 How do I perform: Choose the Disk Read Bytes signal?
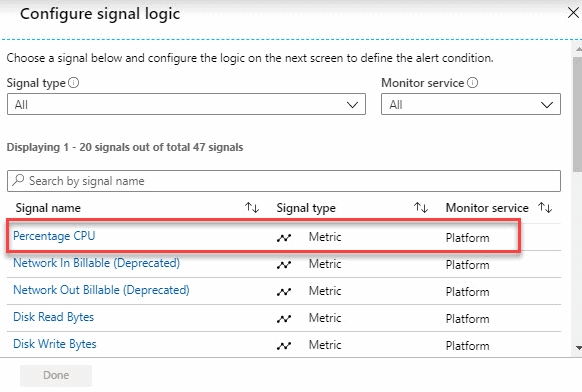click(x=53, y=317)
